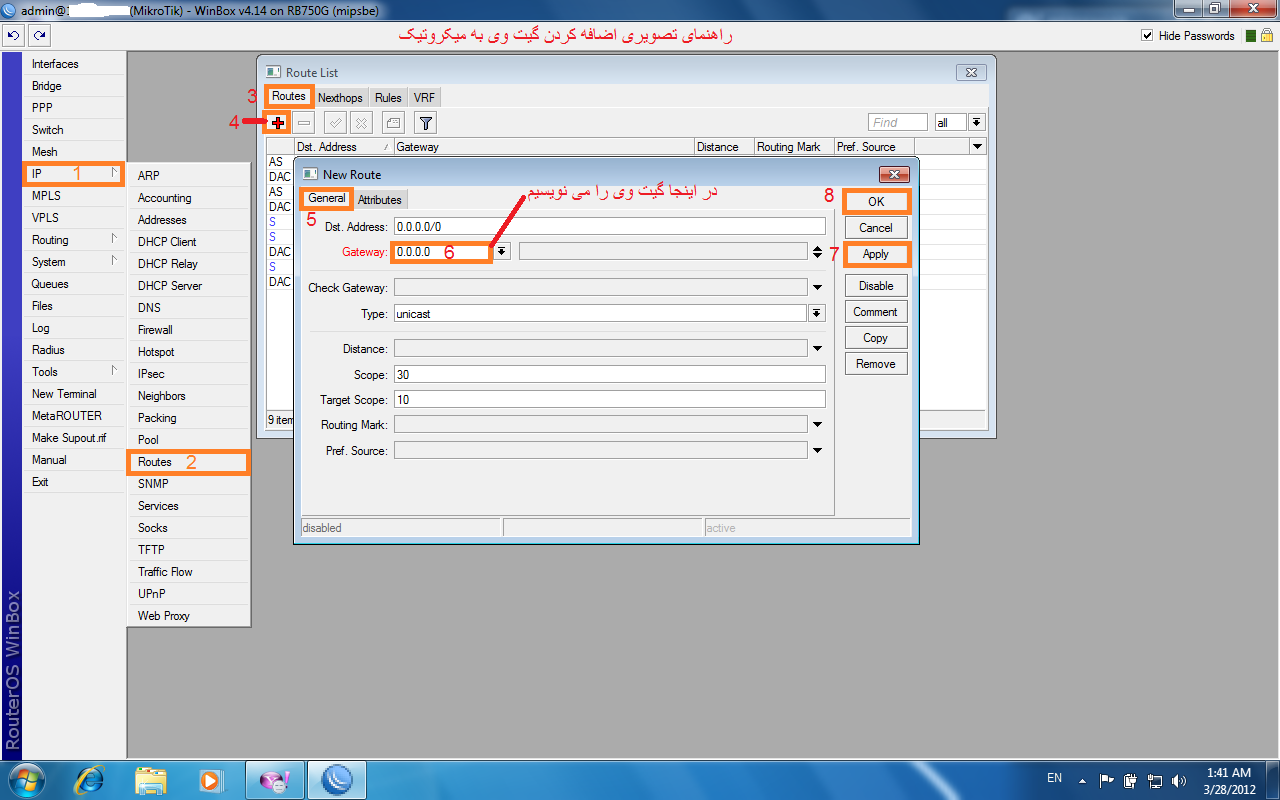Select DHCP Server in the IP submenu
Image resolution: width=1280 pixels, height=800 pixels.
point(188,286)
